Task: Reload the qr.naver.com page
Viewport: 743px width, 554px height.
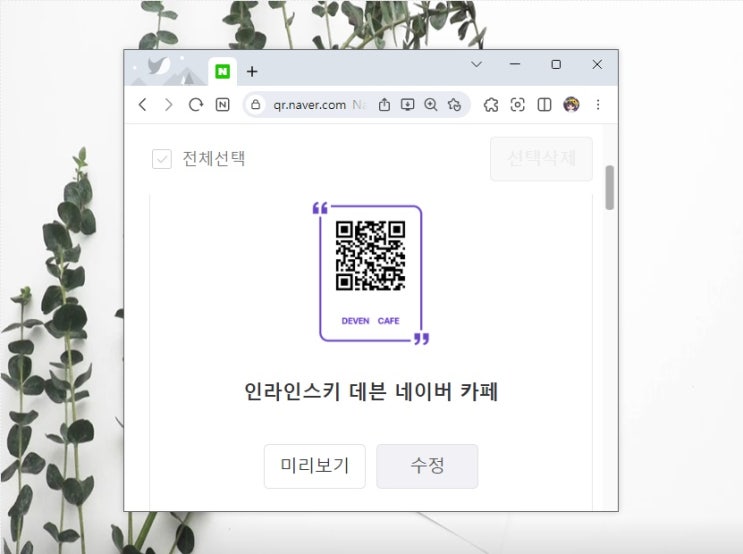Action: point(196,105)
